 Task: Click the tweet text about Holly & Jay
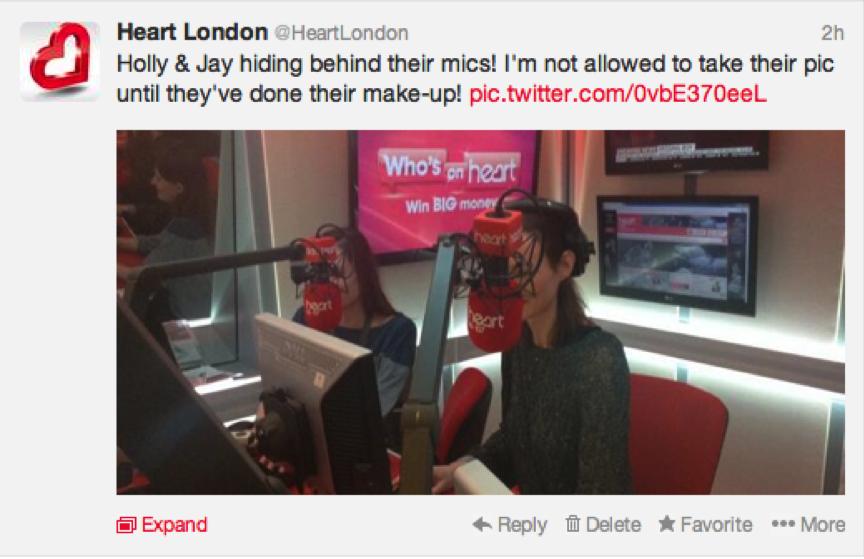point(475,79)
